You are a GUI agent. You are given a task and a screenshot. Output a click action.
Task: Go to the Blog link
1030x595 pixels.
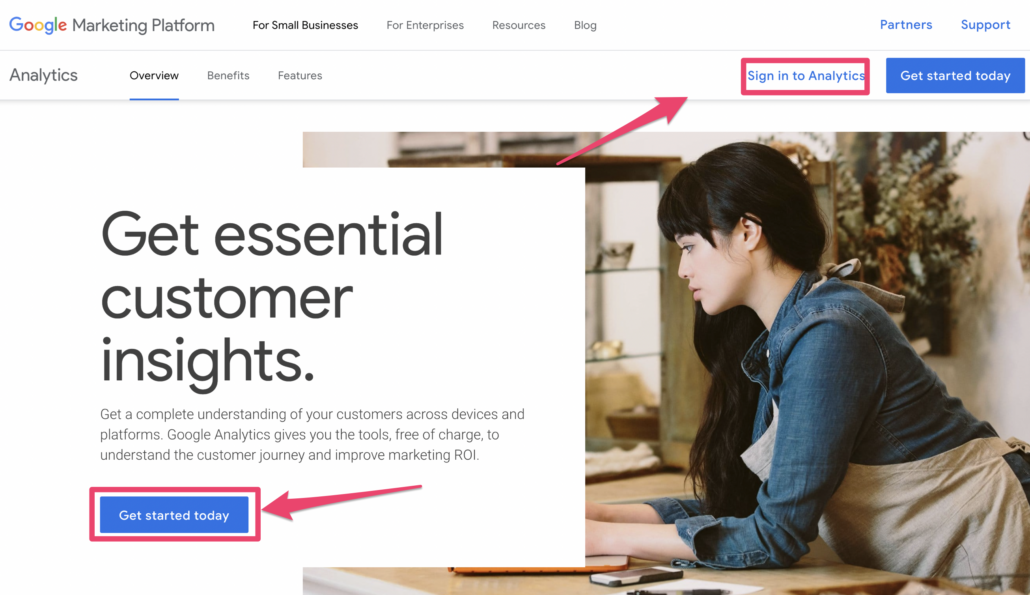point(585,25)
